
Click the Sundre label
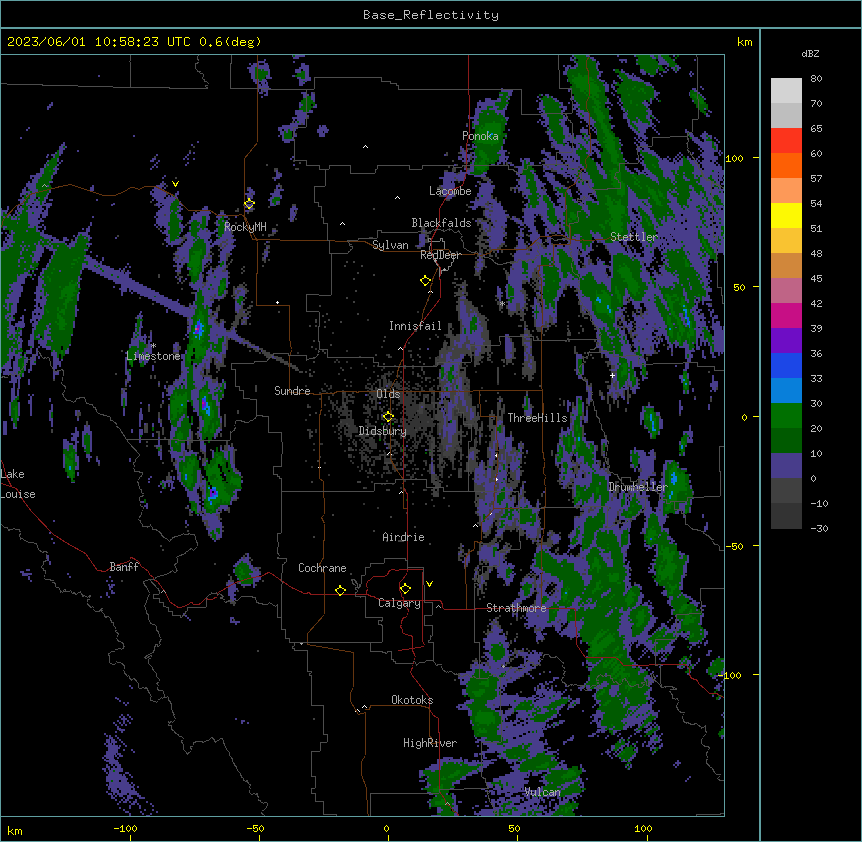tap(292, 391)
